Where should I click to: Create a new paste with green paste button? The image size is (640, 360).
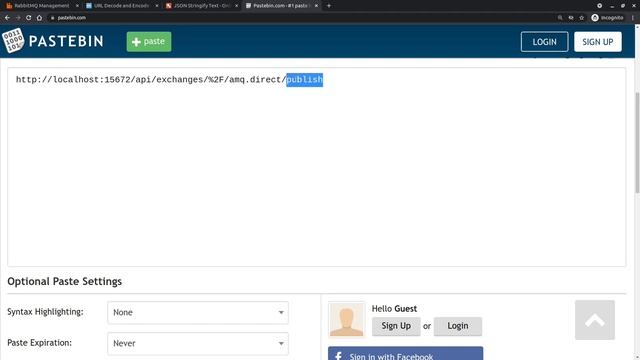[x=149, y=42]
